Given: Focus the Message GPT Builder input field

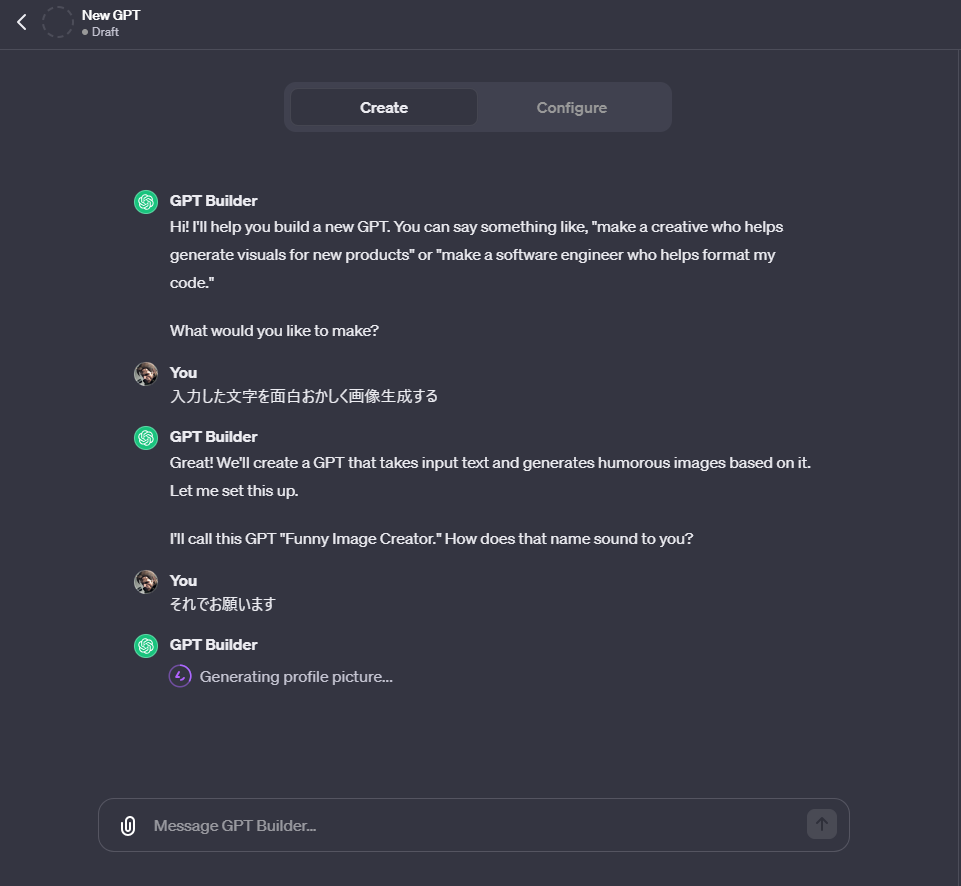Looking at the screenshot, I should pyautogui.click(x=474, y=825).
